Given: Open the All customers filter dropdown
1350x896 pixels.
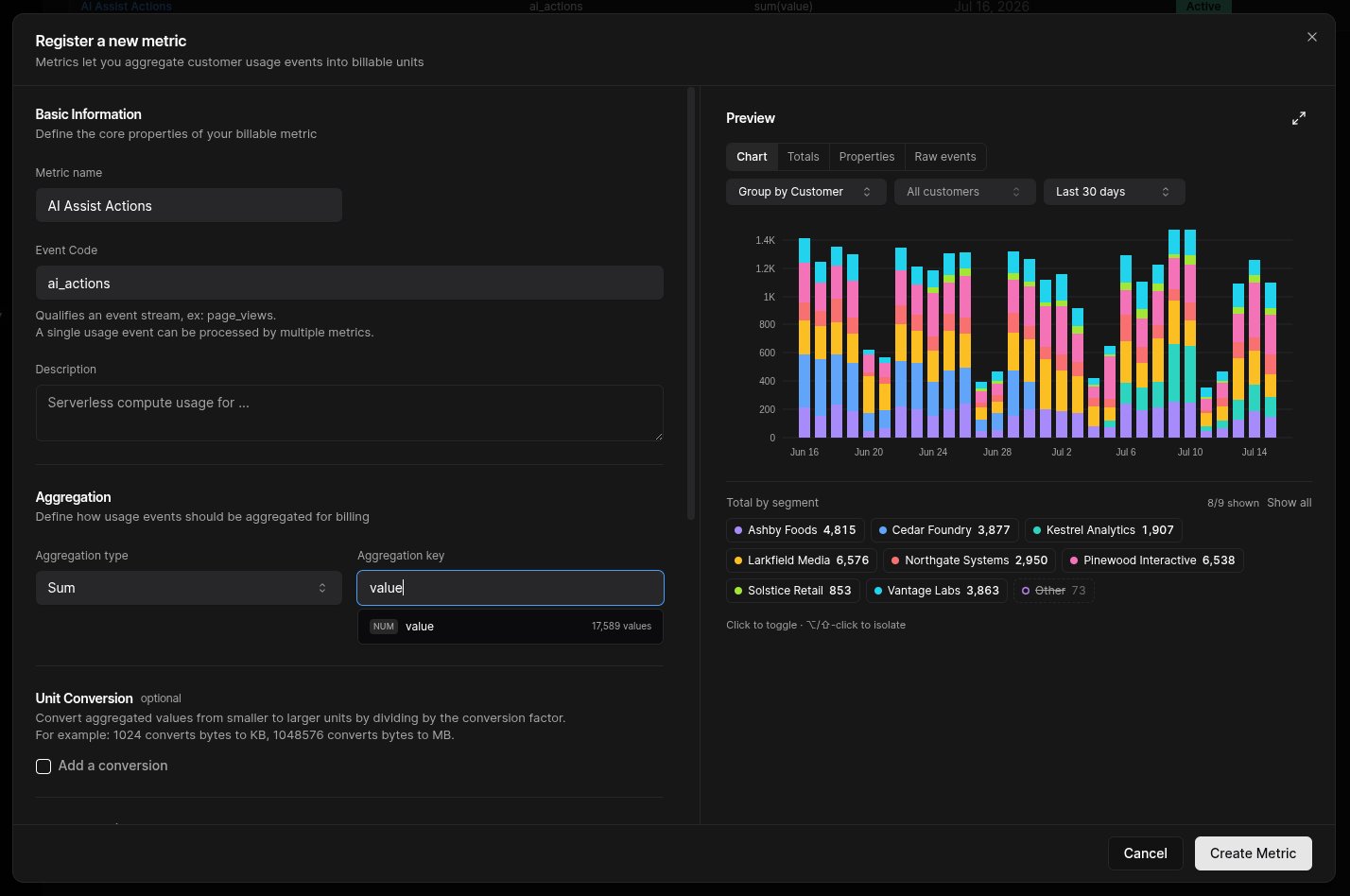Looking at the screenshot, I should tap(965, 192).
